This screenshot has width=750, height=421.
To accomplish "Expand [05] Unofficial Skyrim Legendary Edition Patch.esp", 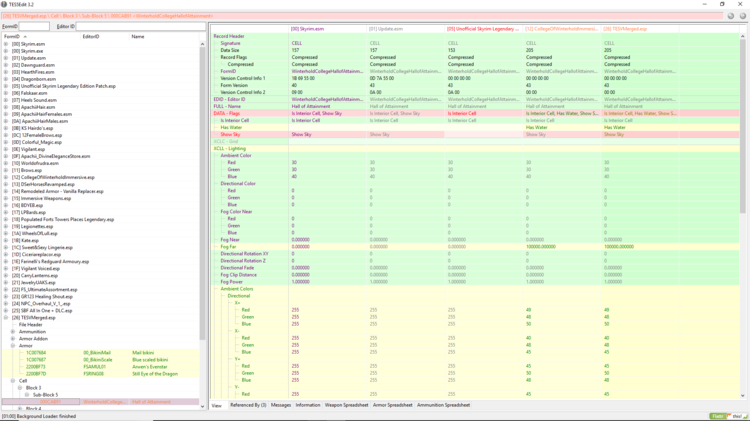I will 6,86.
